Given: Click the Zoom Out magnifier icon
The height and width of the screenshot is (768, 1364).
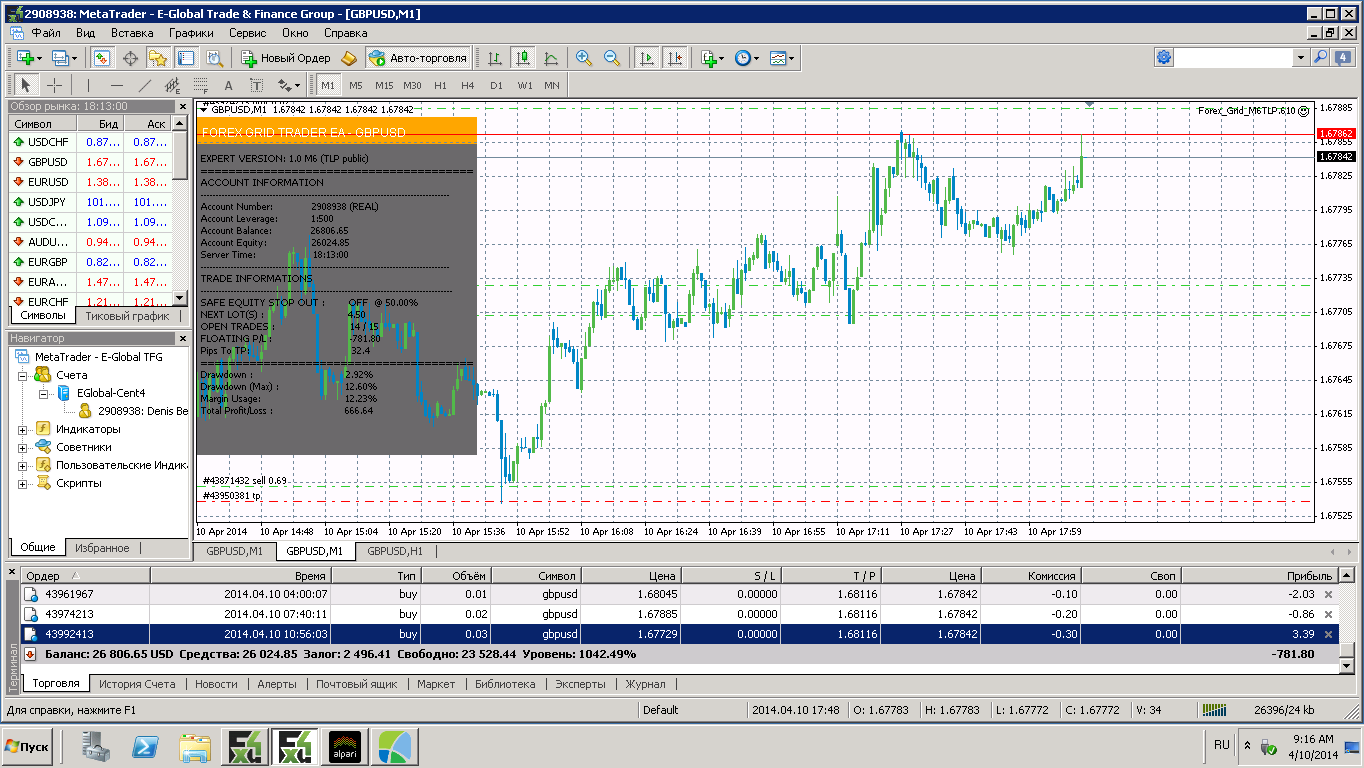Looking at the screenshot, I should click(612, 58).
